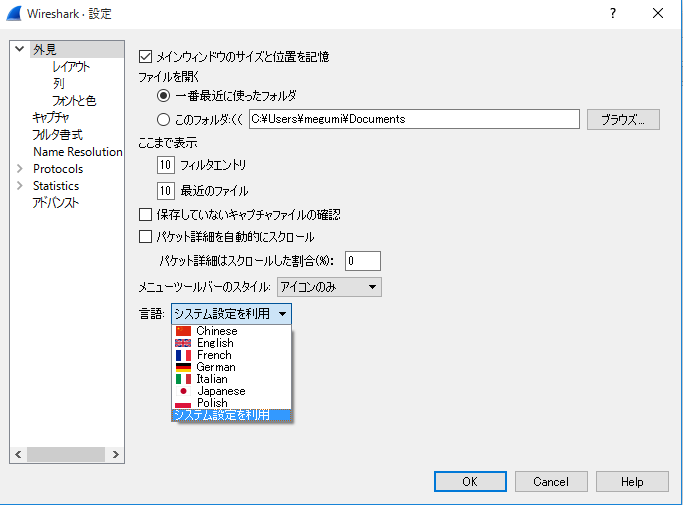Click the ブラウズ... browse button
Image resolution: width=683 pixels, height=505 pixels.
coord(623,119)
